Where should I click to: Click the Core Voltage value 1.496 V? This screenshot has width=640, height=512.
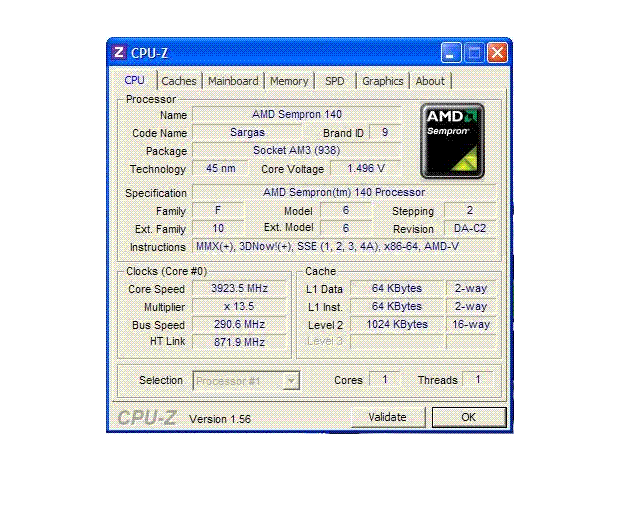[x=366, y=168]
